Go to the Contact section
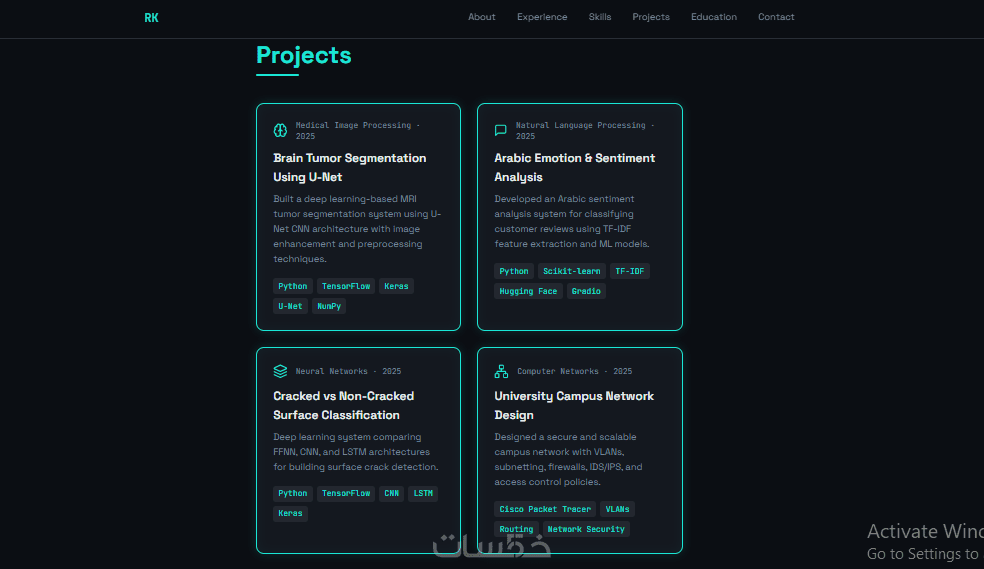The image size is (984, 569). tap(776, 17)
